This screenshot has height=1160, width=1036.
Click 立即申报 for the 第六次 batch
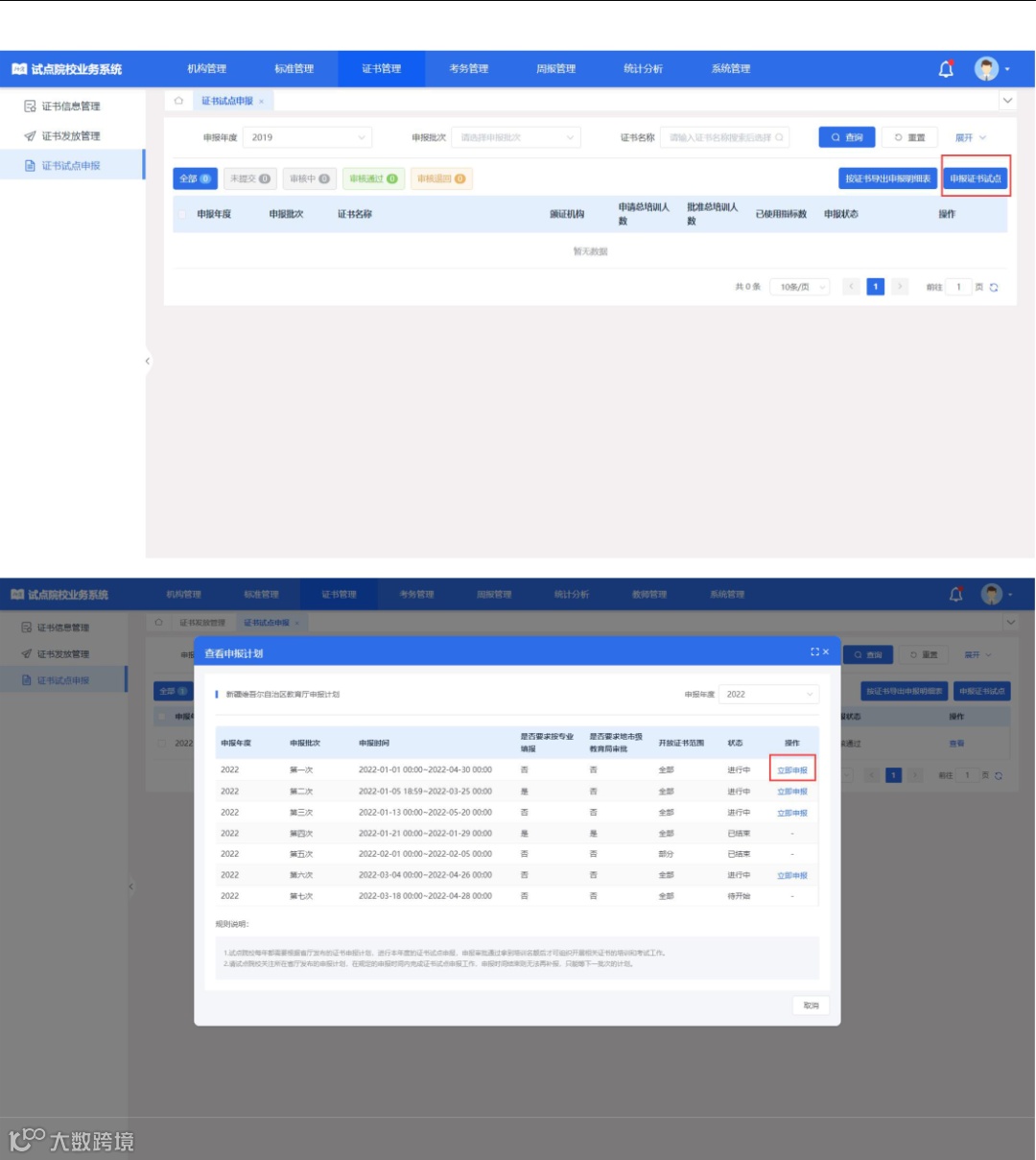coord(792,875)
